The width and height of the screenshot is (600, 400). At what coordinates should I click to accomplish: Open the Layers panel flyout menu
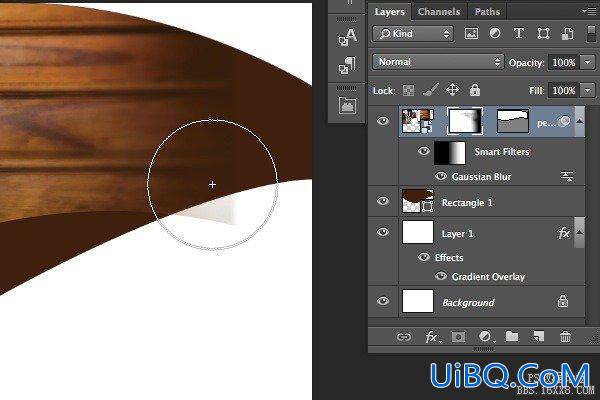click(590, 12)
